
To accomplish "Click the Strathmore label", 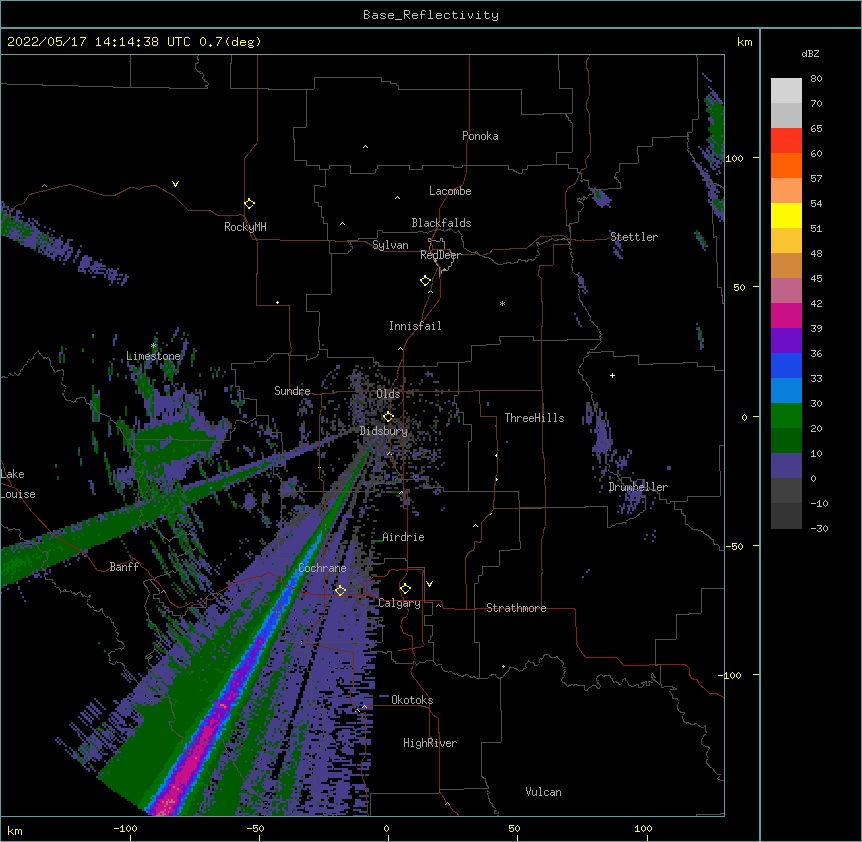I will point(516,608).
